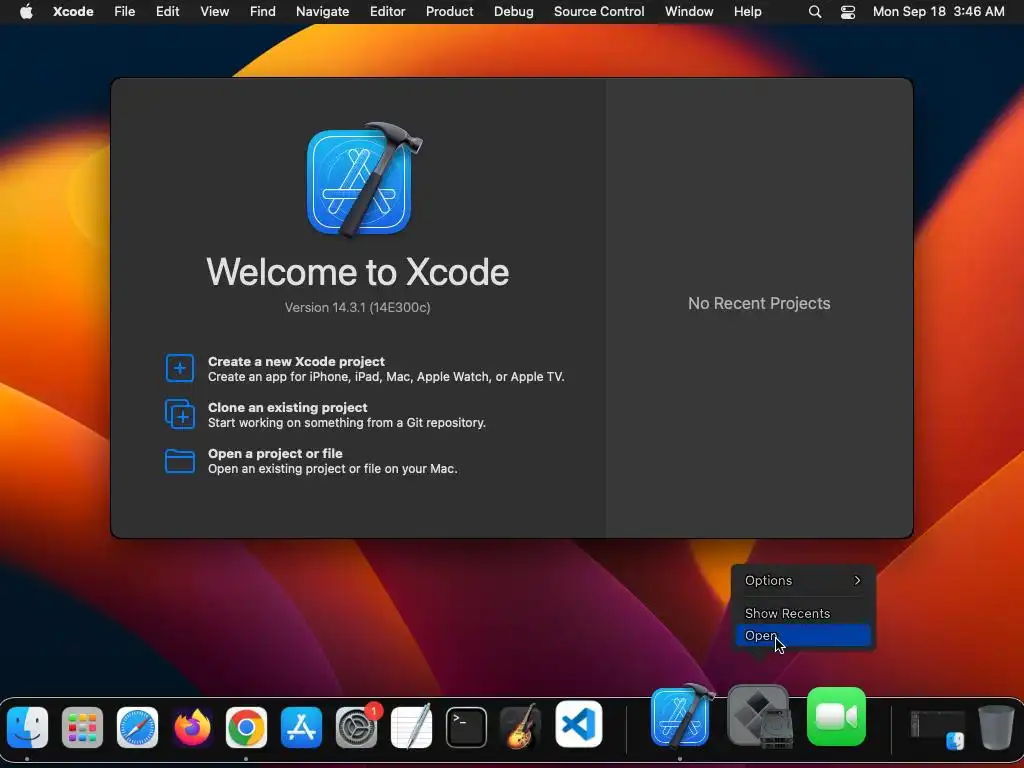Open the Navigate menu
The width and height of the screenshot is (1024, 768).
[x=323, y=11]
